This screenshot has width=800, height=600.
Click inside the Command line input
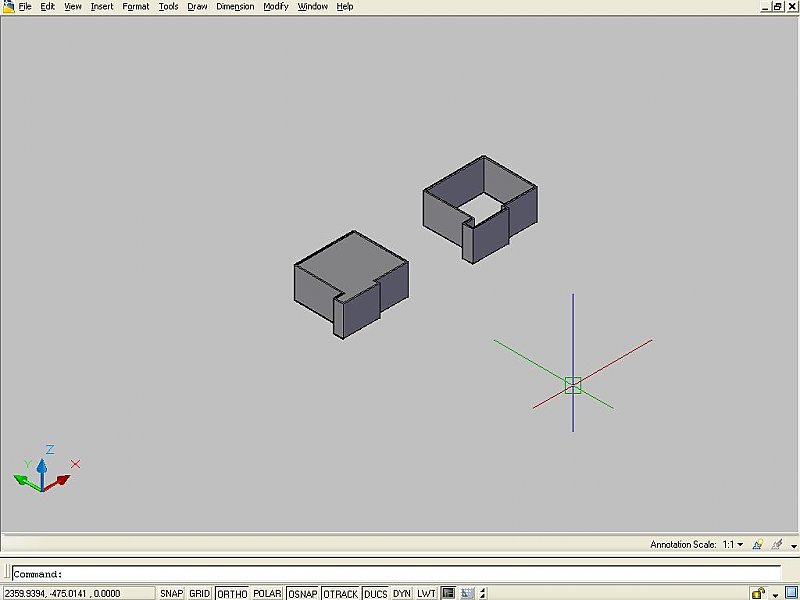396,574
